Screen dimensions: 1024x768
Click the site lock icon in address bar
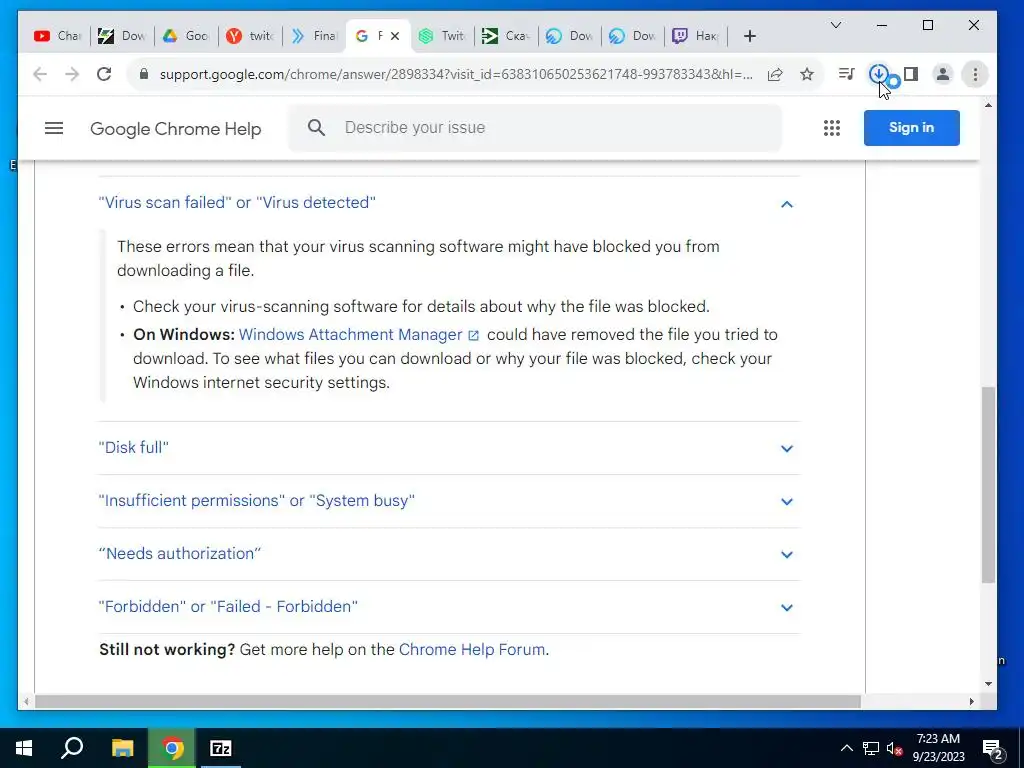pyautogui.click(x=144, y=74)
